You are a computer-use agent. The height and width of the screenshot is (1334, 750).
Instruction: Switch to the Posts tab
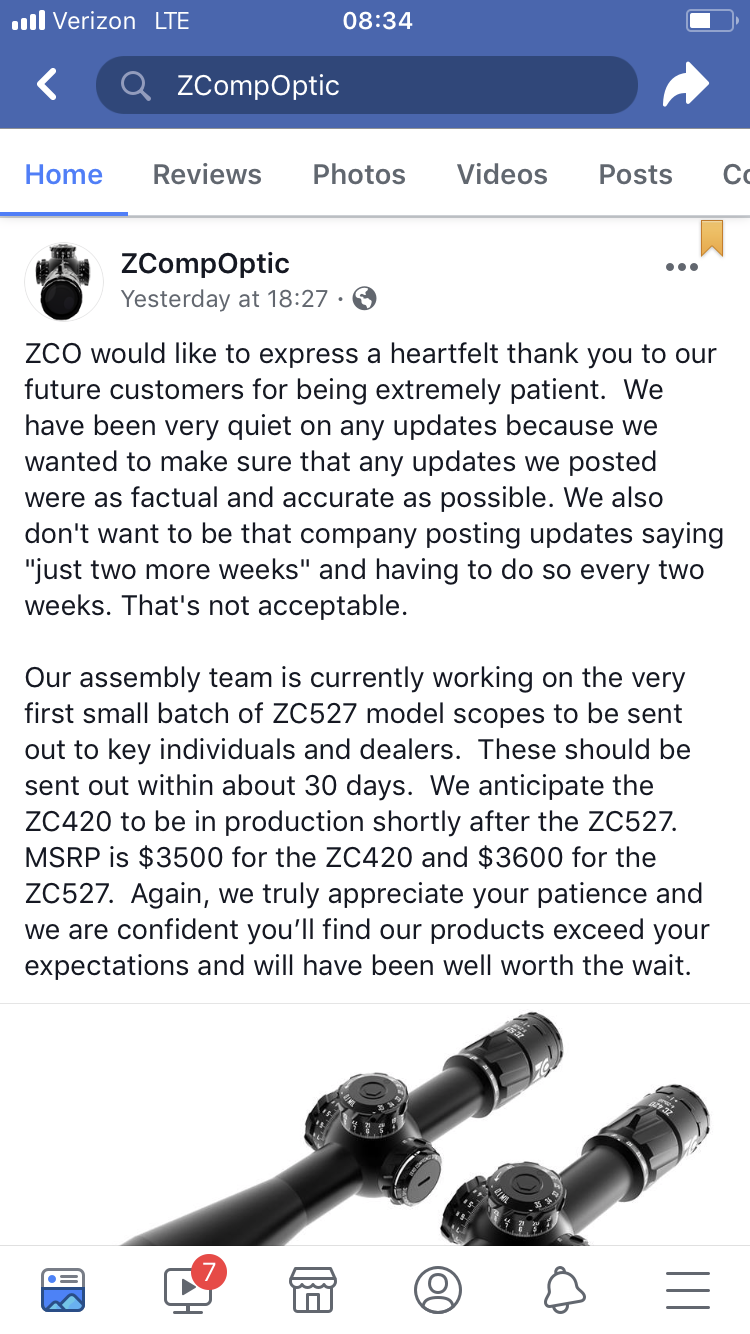click(x=635, y=174)
